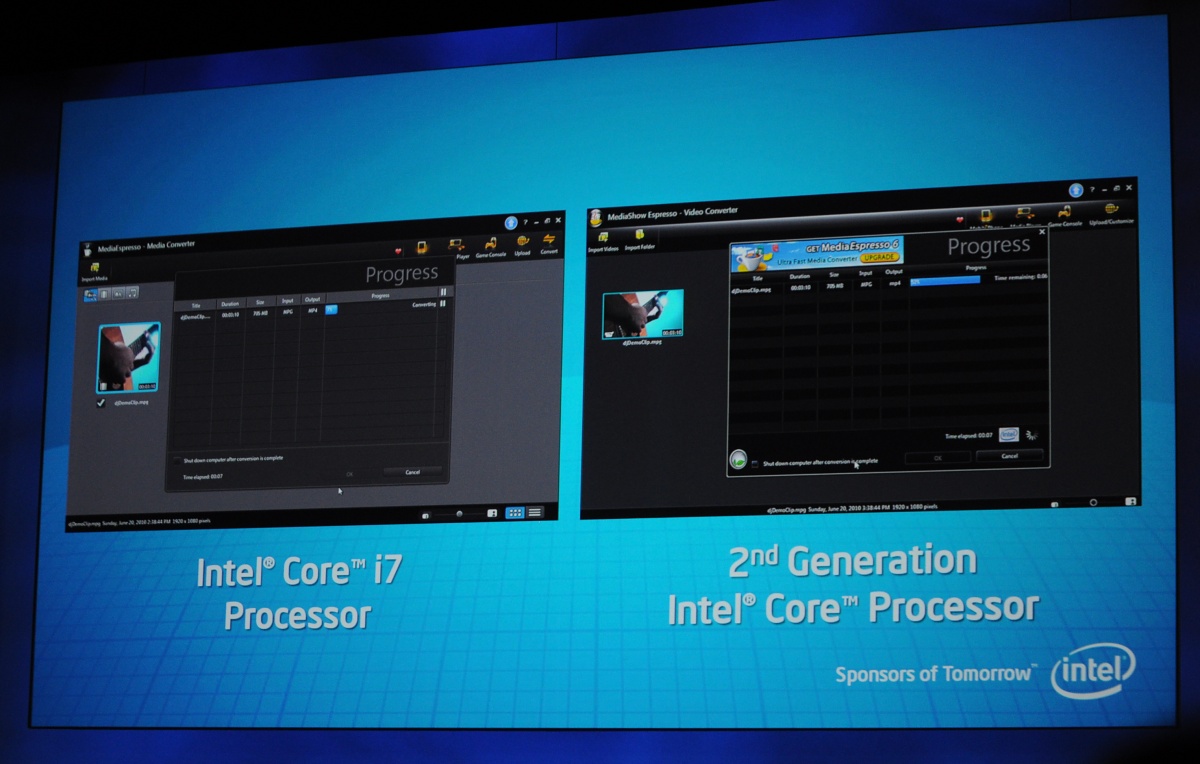
Task: Toggle shut down after conversion in MediaShow Espresso
Action: 755,462
